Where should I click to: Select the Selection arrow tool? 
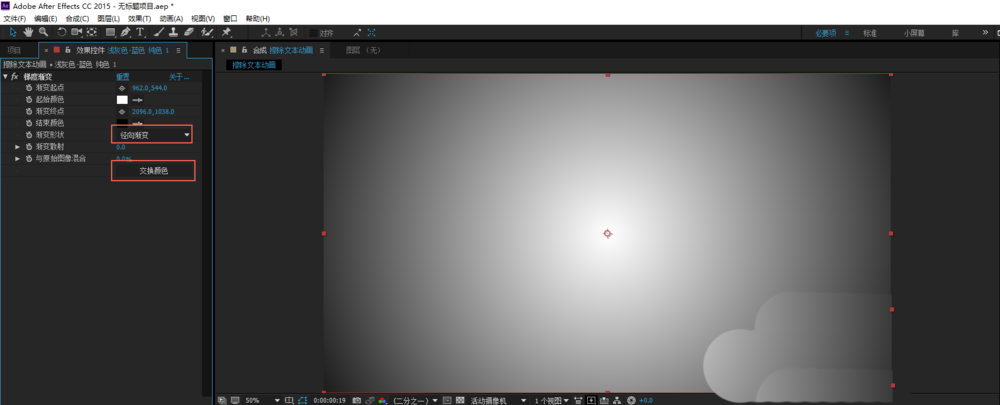coord(15,32)
